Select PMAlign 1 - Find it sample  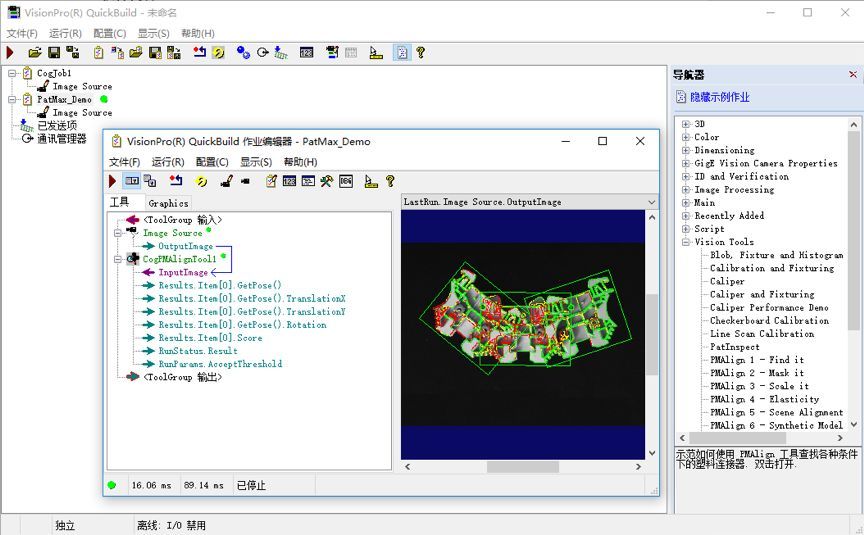pyautogui.click(x=757, y=360)
